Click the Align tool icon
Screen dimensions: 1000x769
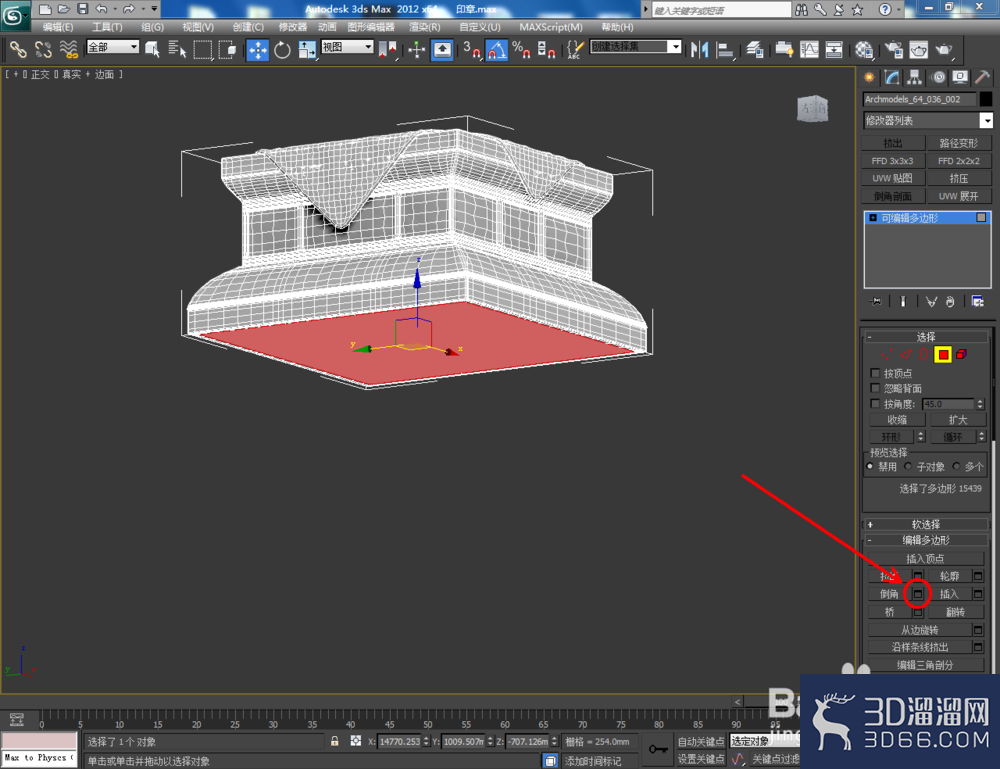coord(725,50)
